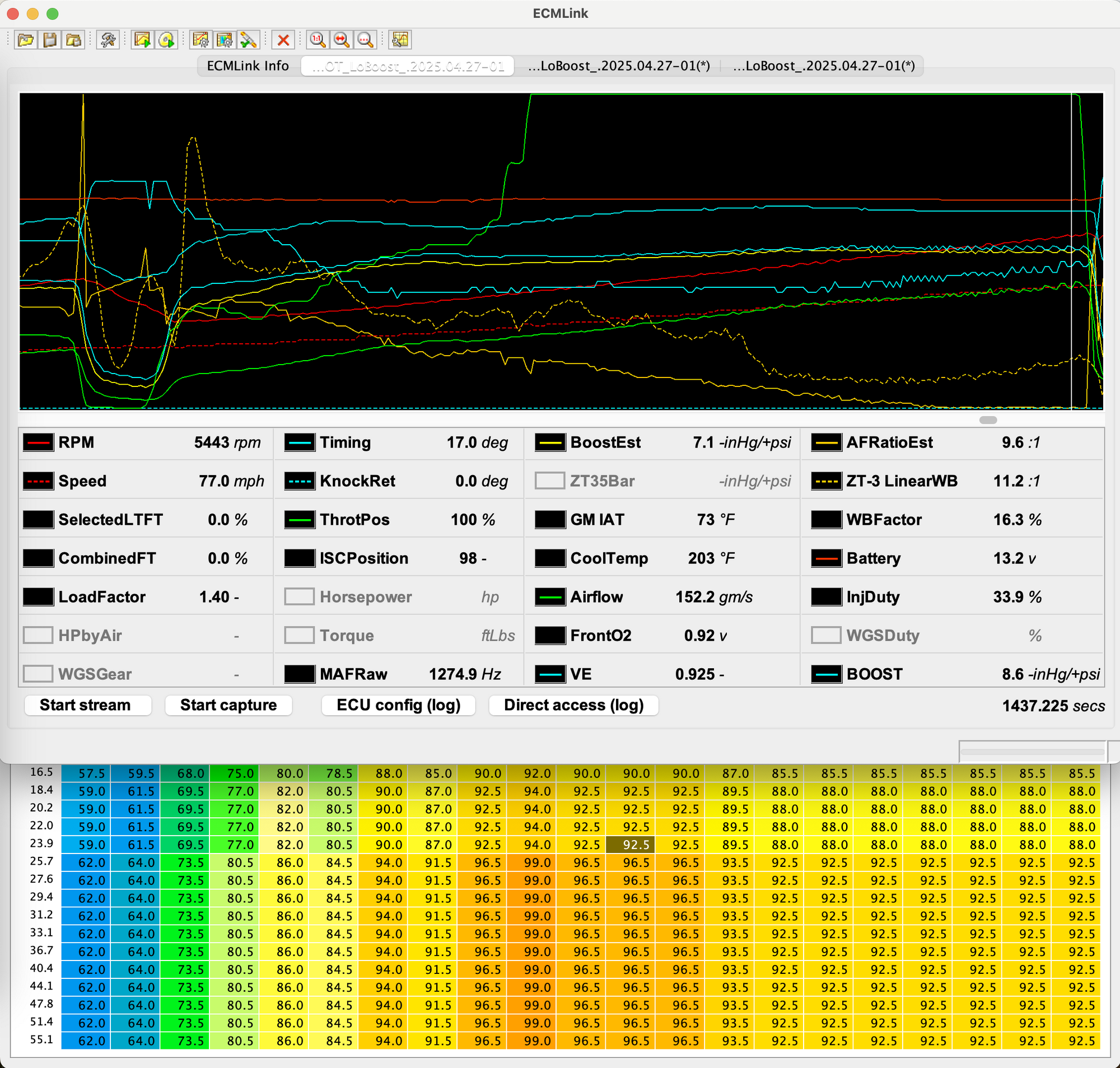Click the row header 25.7 in the table
This screenshot has width=1120, height=1068.
click(41, 861)
